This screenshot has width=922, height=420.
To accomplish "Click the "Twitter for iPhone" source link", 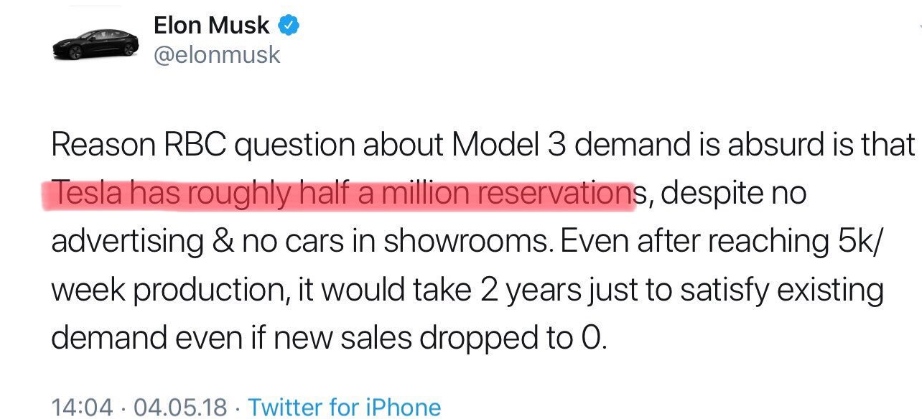I will coord(344,407).
